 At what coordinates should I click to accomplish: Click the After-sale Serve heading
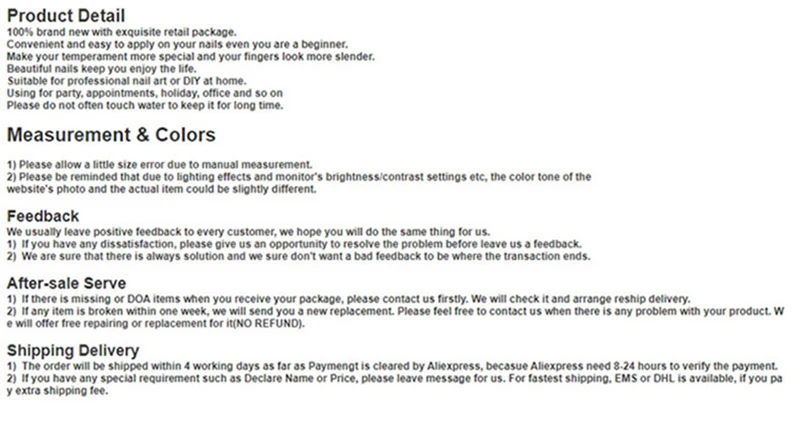coord(66,283)
